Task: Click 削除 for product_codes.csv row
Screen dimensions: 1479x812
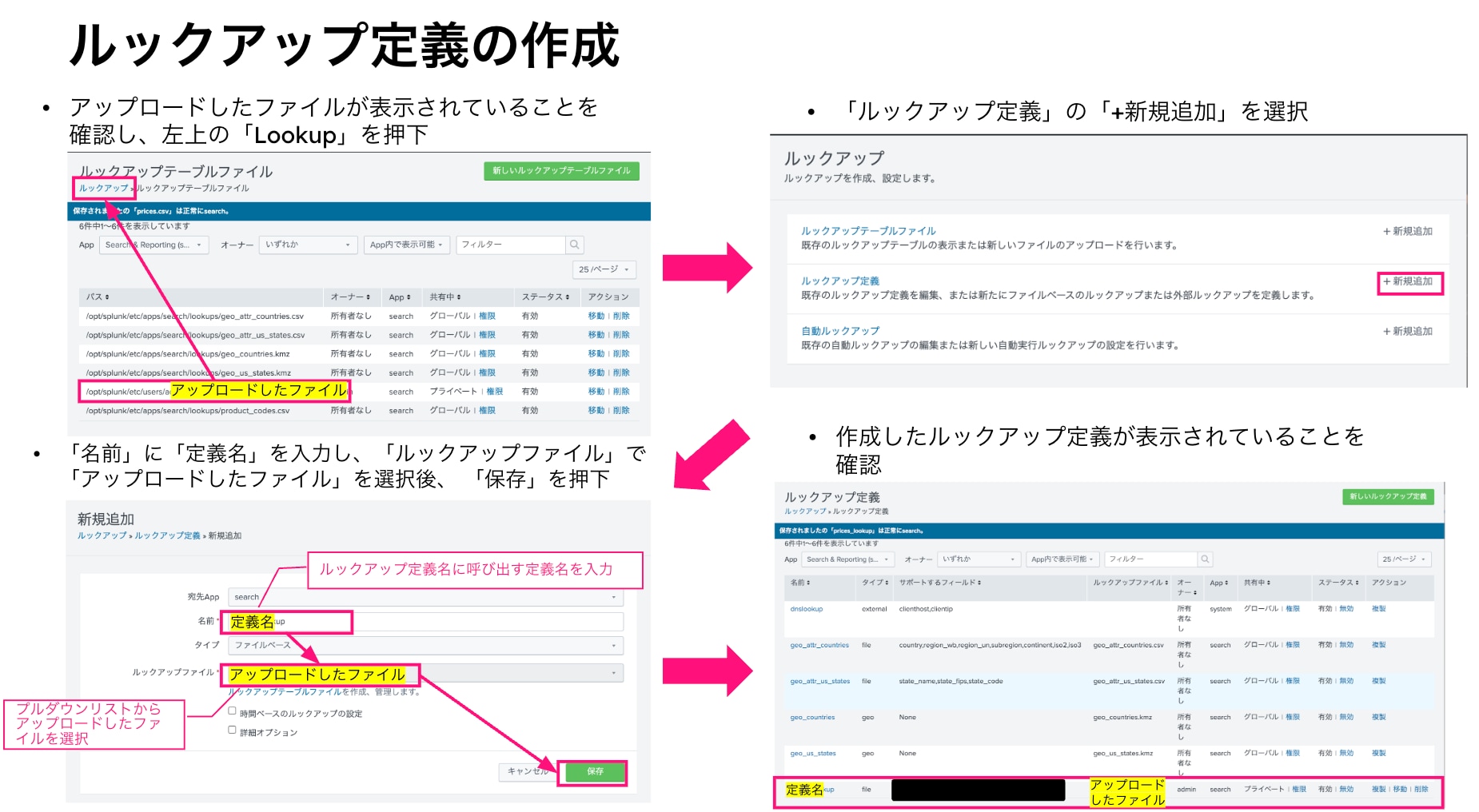Action: tap(621, 411)
